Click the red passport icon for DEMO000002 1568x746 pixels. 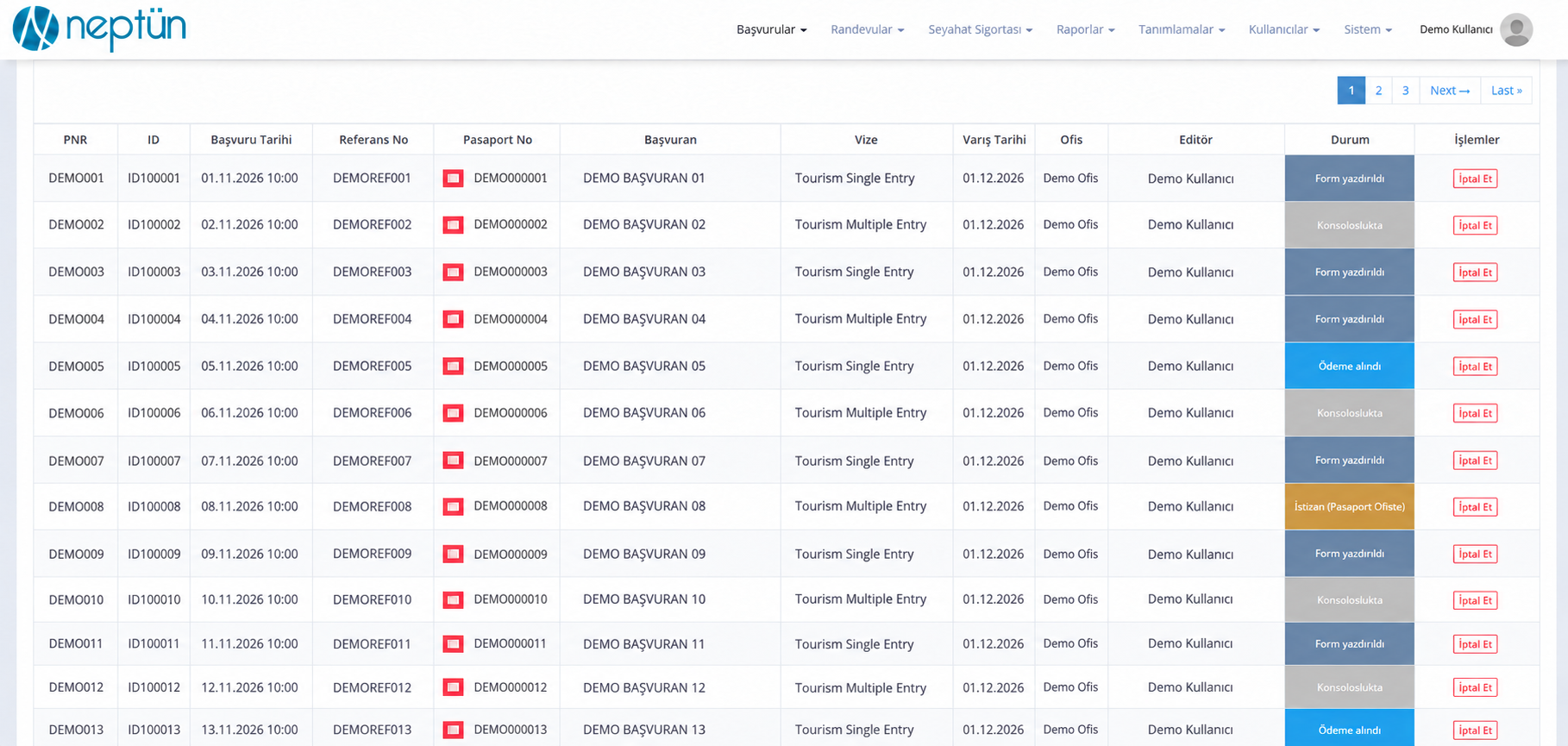coord(453,225)
